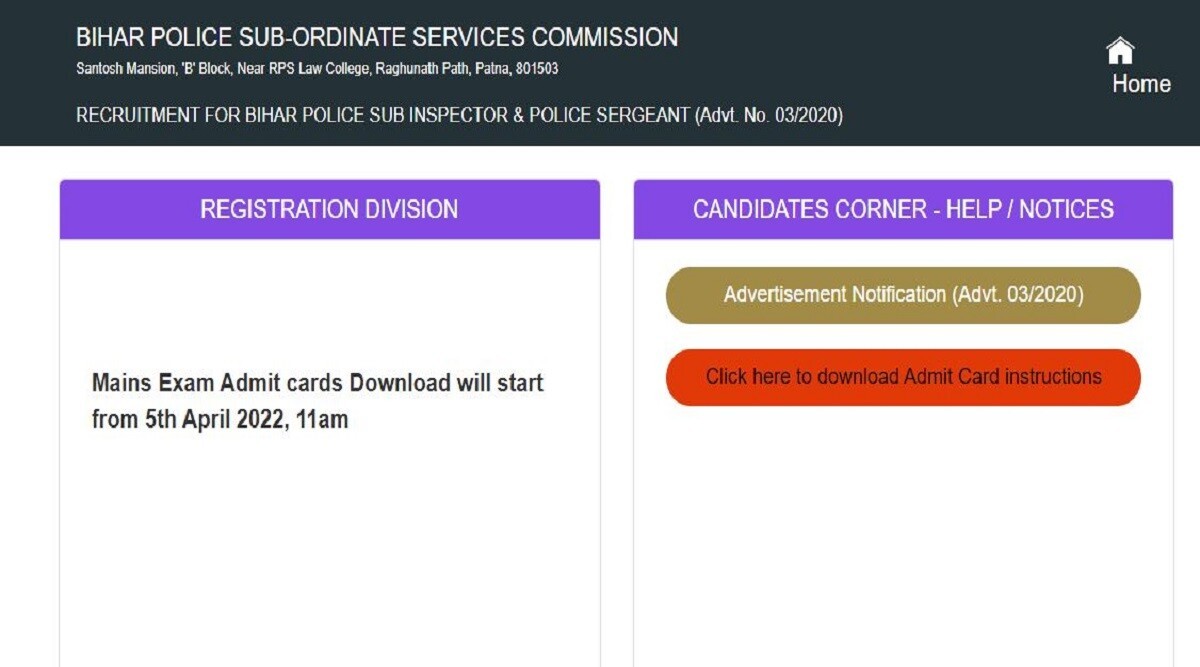Open the Advertisement Notification (Advt. 03/2020) button
The image size is (1200, 667).
pos(903,295)
